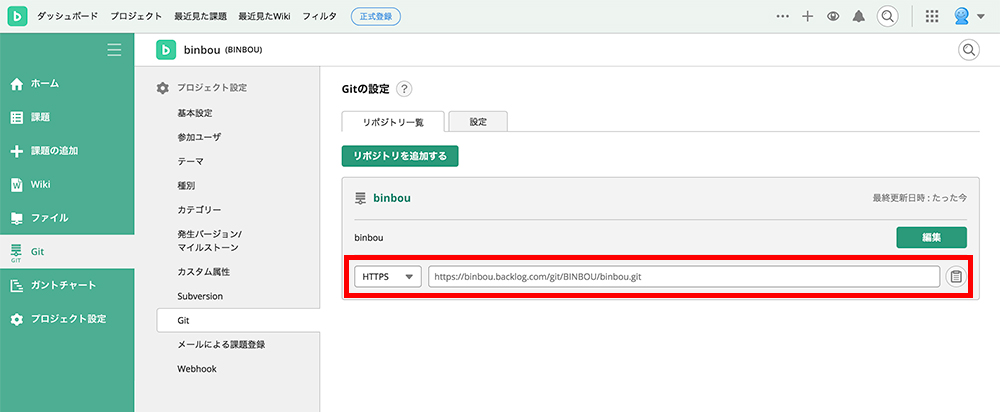Click リポジトリを追加する button
The height and width of the screenshot is (412, 1000).
[x=400, y=156]
